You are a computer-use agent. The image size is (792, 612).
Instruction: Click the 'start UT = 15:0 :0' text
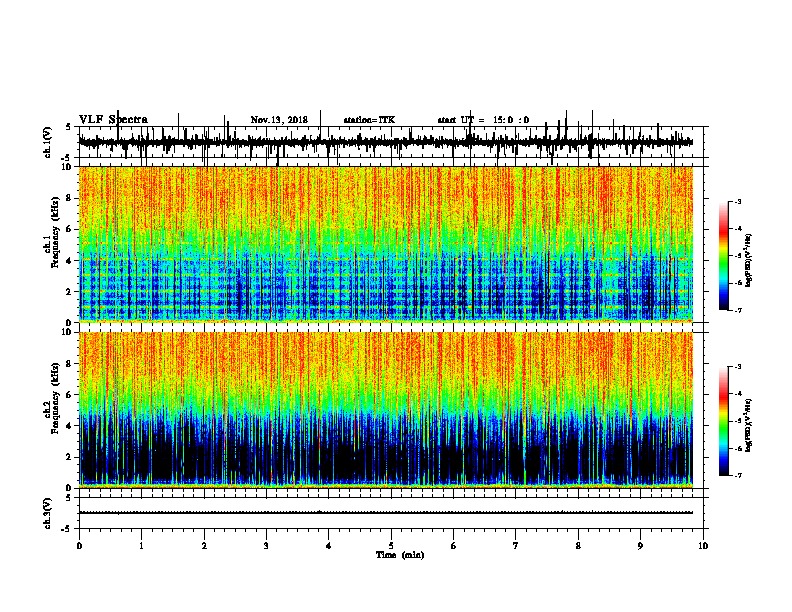pyautogui.click(x=483, y=120)
